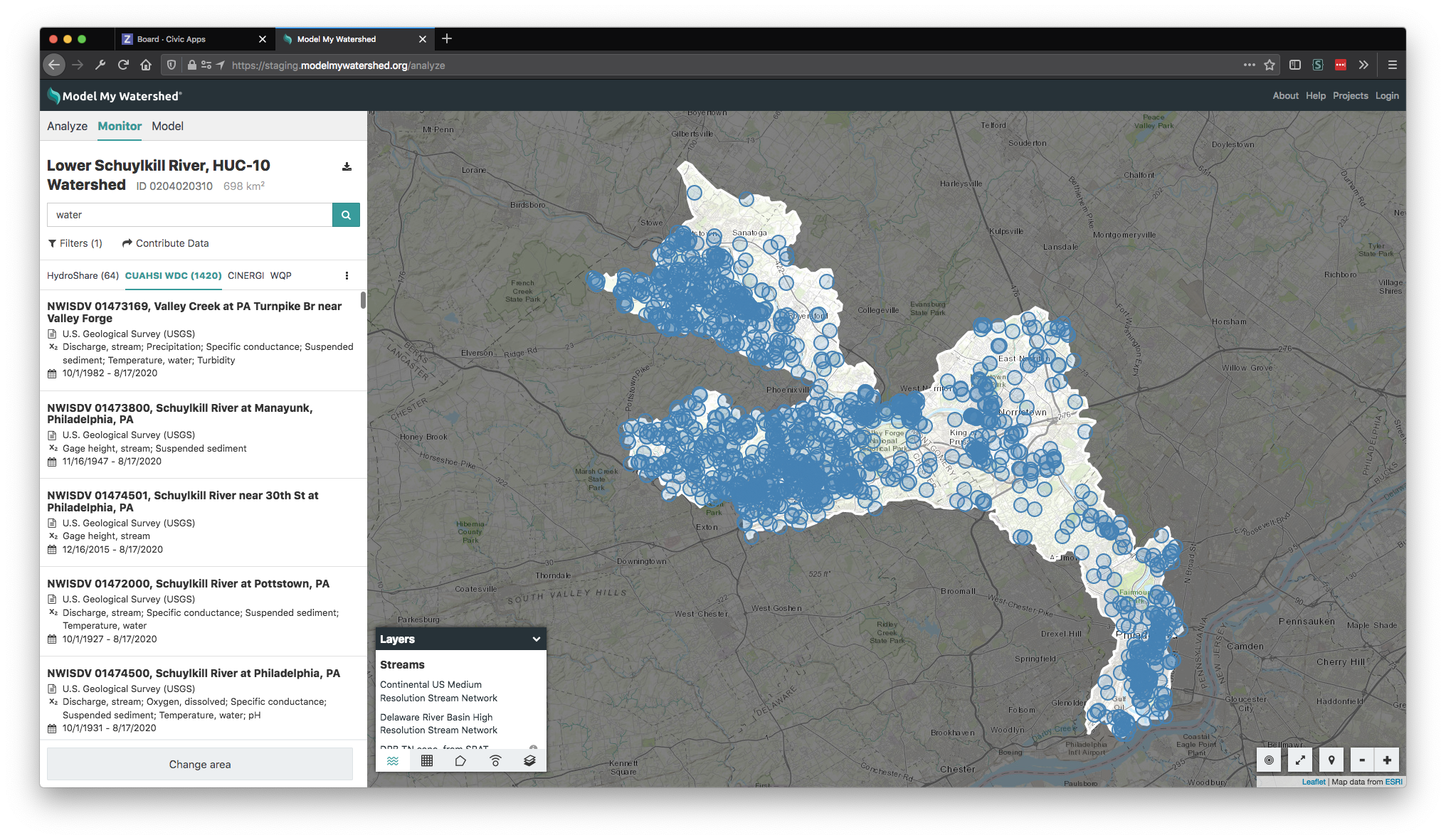Select the Coverage Grid layer tab icon
The image size is (1446, 840).
[427, 760]
